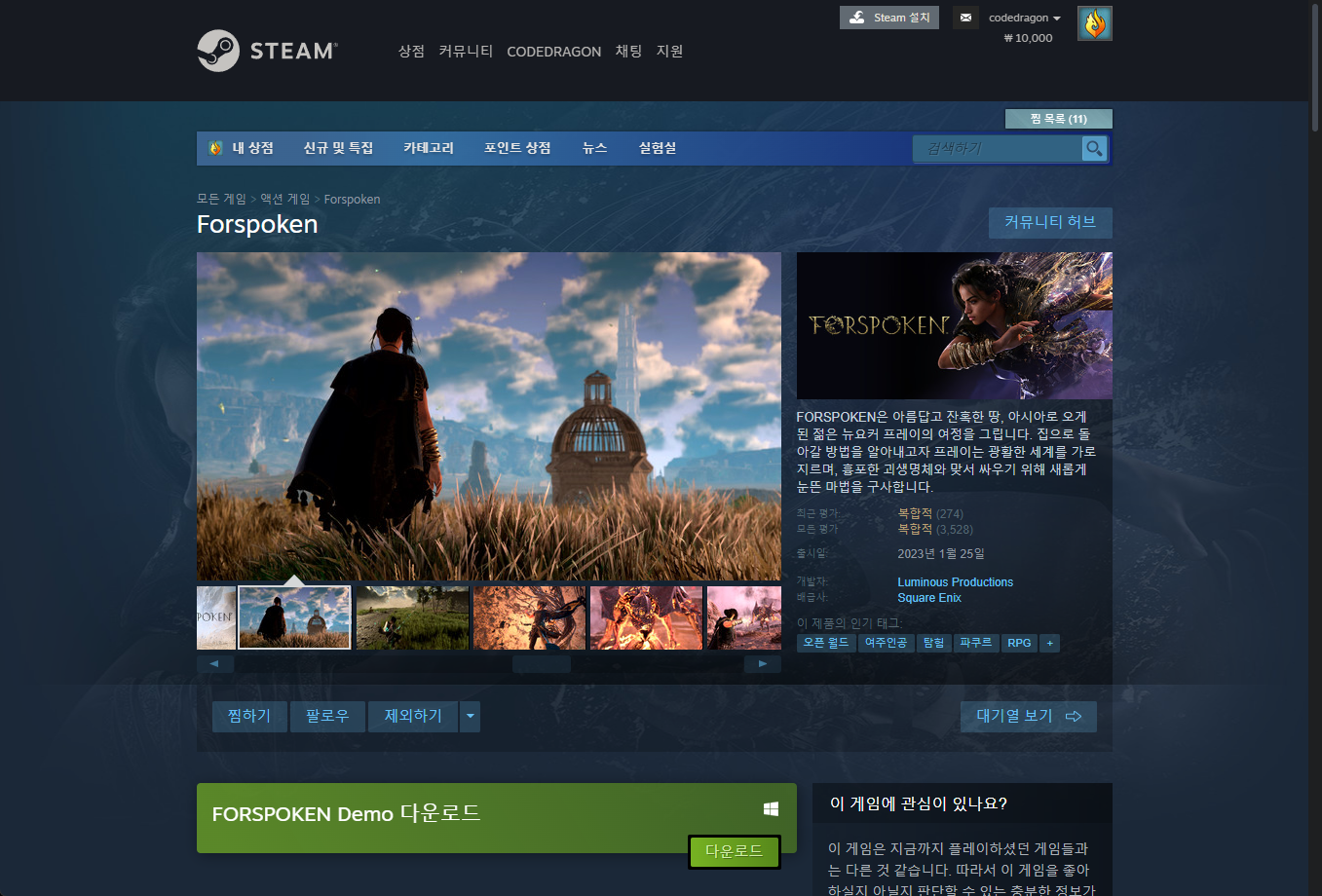Open 지원 in the top menu
Viewport: 1322px width, 896px height.
pyautogui.click(x=669, y=52)
